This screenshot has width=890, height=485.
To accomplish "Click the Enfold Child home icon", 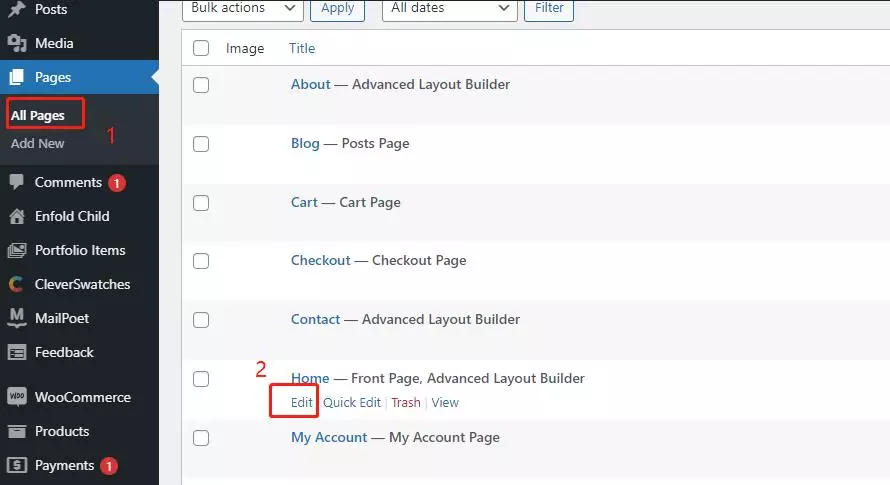I will (17, 216).
